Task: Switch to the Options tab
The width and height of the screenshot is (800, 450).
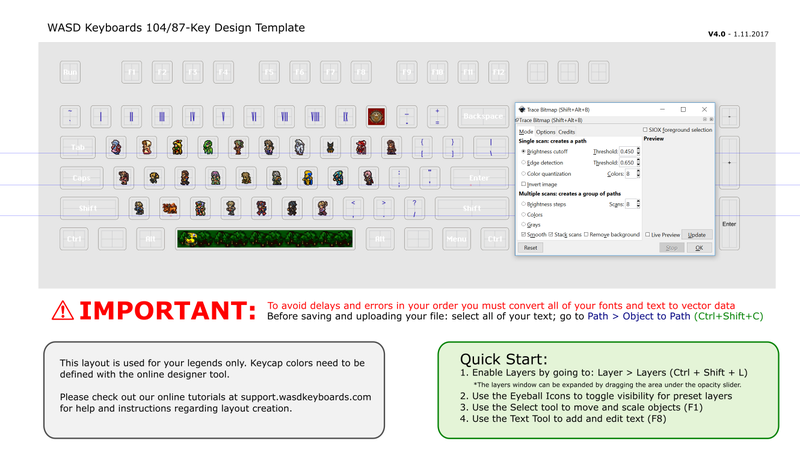Action: click(x=545, y=132)
